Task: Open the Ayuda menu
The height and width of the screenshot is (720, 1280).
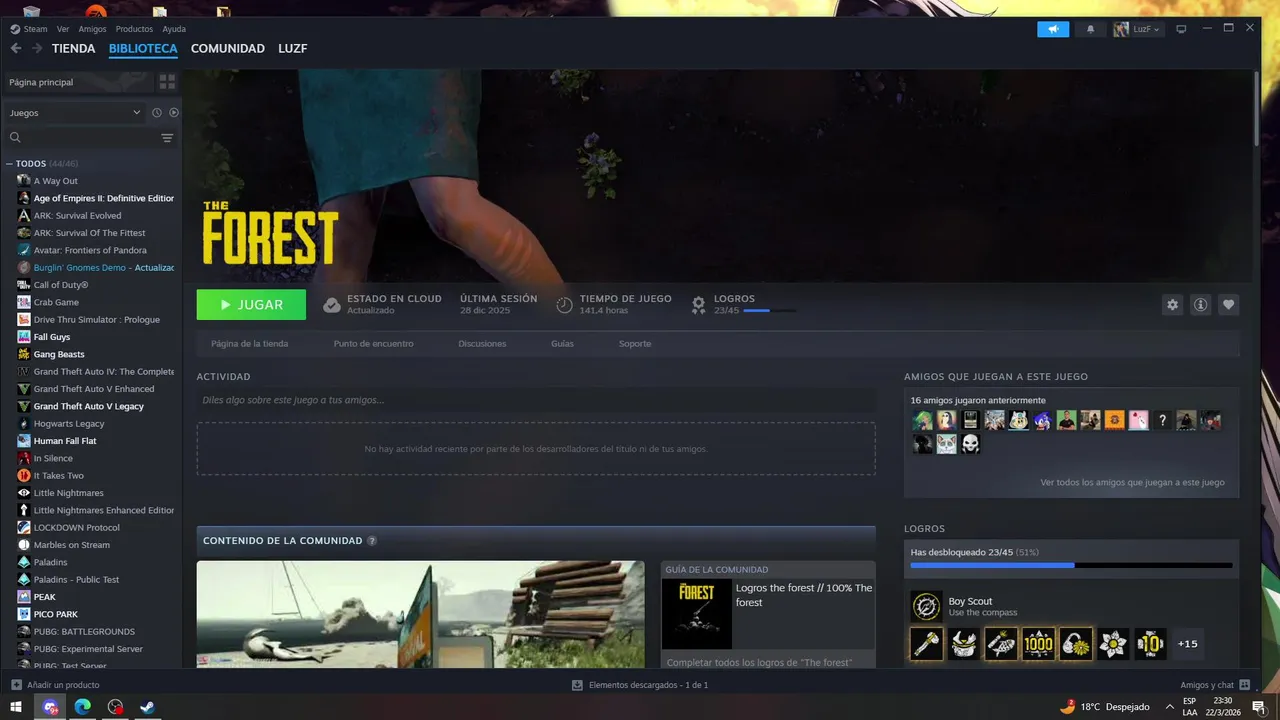Action: pyautogui.click(x=174, y=29)
